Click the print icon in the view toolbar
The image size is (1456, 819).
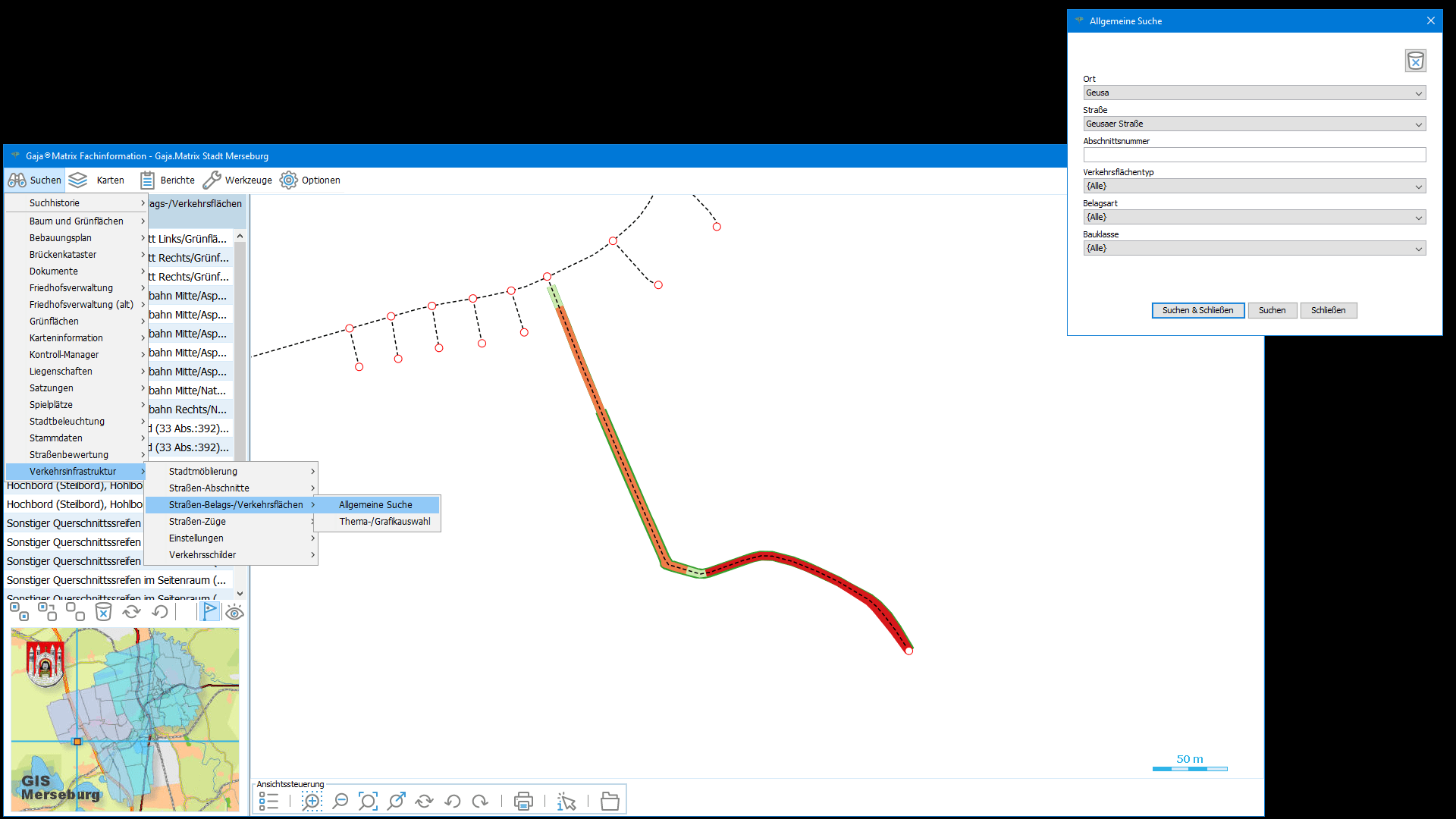tap(523, 801)
